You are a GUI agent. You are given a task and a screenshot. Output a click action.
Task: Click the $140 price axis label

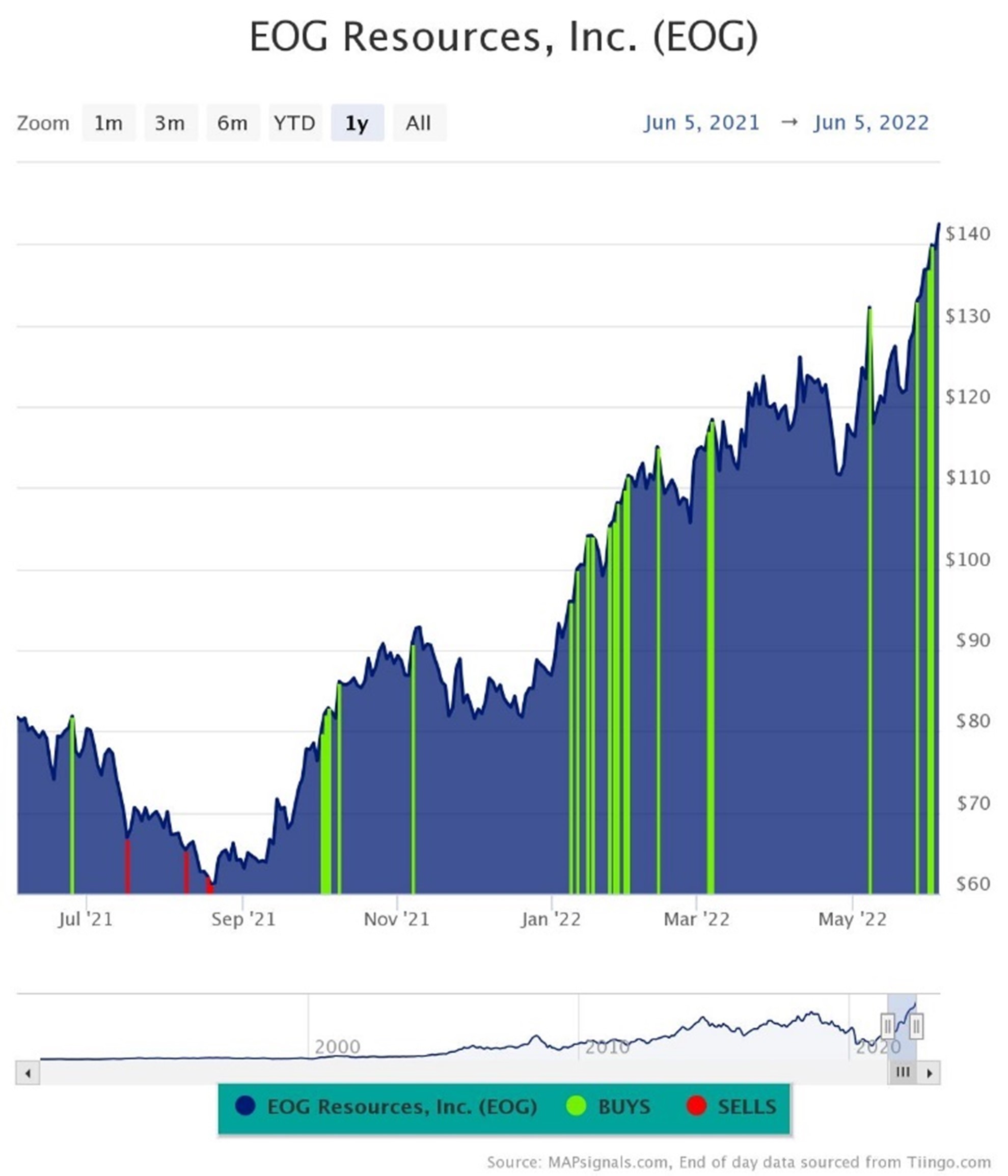[968, 234]
